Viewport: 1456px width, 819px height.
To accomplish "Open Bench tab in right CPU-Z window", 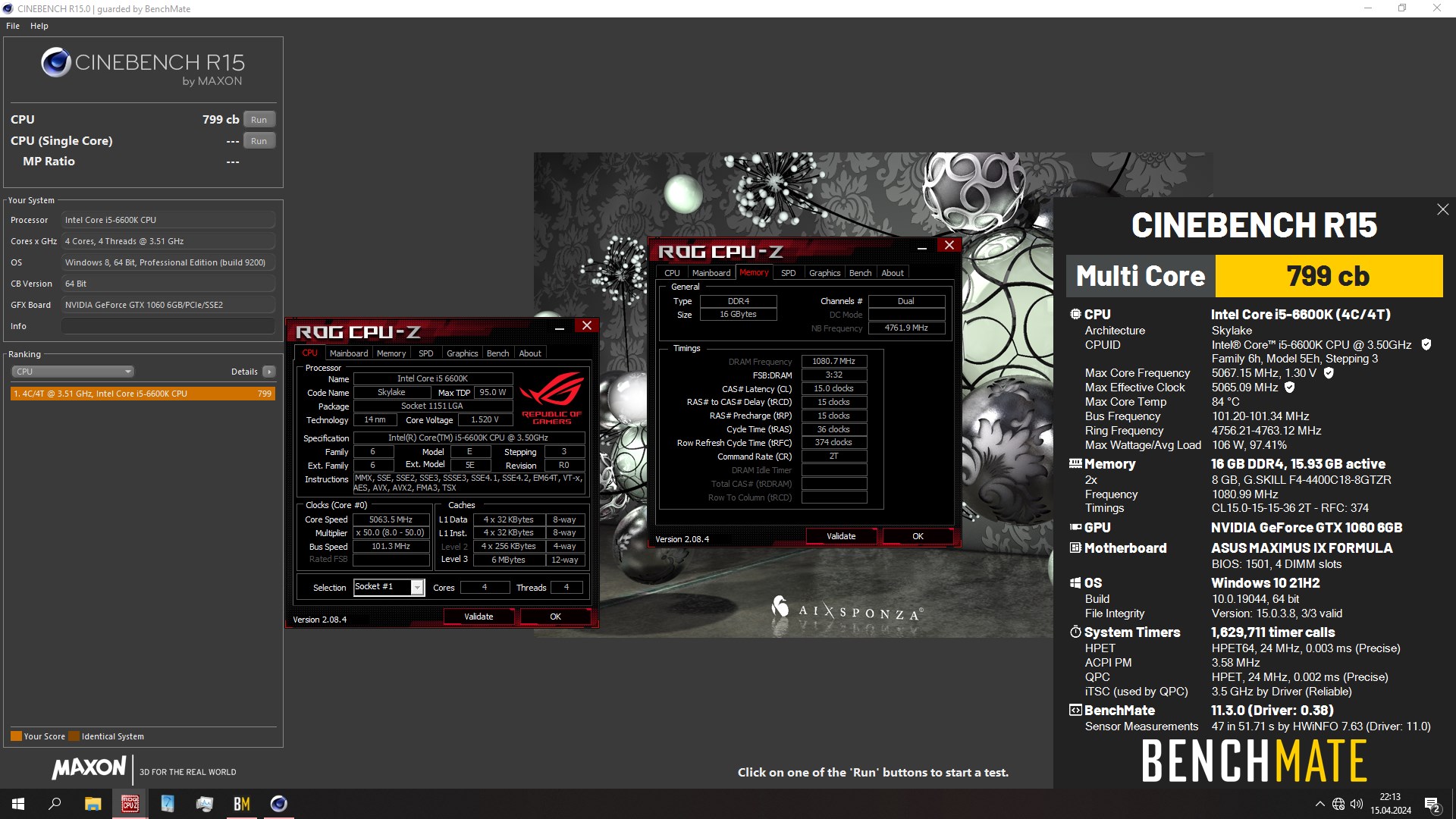I will [860, 273].
